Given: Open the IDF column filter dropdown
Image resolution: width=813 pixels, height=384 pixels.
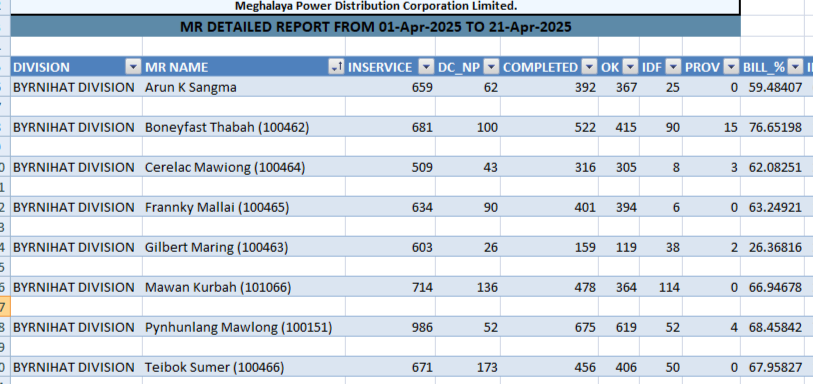Looking at the screenshot, I should pos(673,67).
